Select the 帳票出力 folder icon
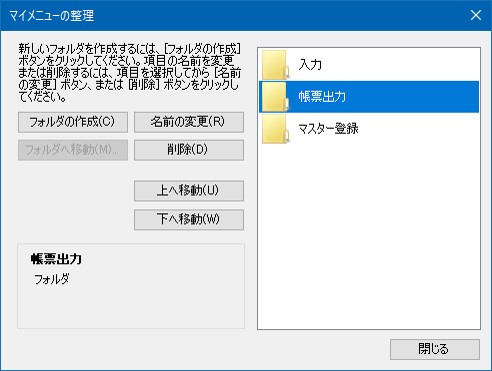 click(275, 97)
